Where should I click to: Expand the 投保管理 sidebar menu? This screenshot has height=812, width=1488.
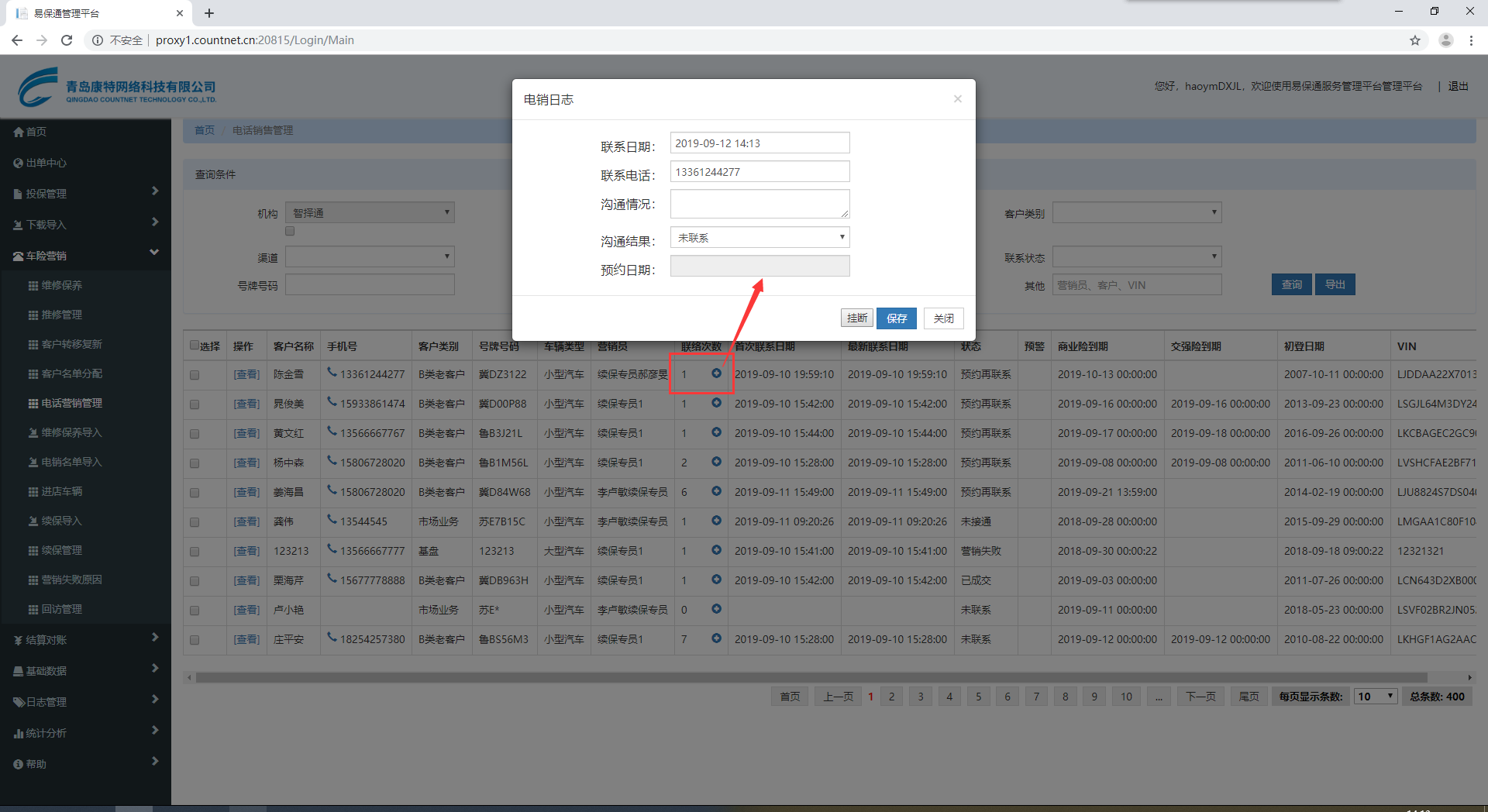[85, 193]
